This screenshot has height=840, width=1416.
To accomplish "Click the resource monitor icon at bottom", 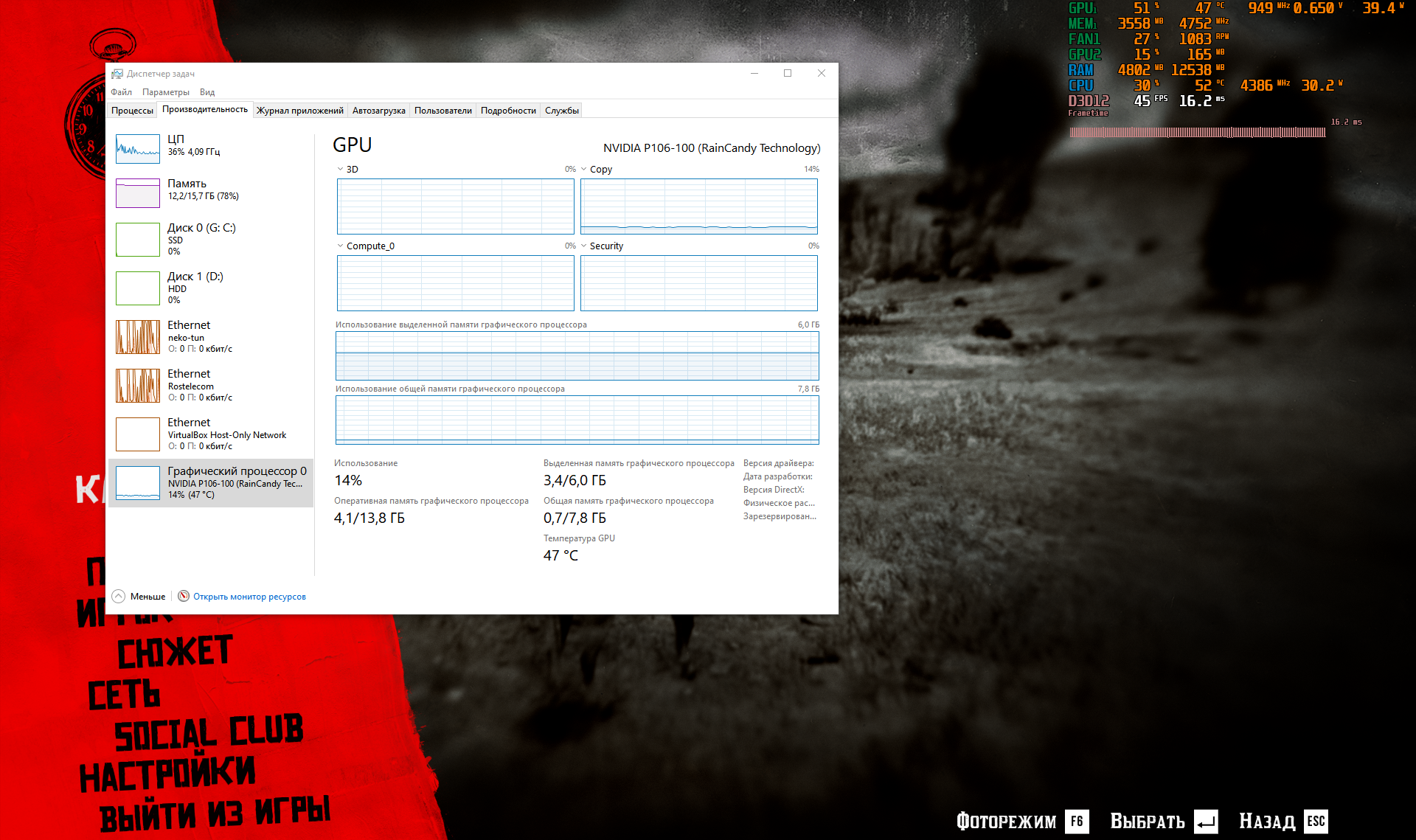I will point(184,596).
